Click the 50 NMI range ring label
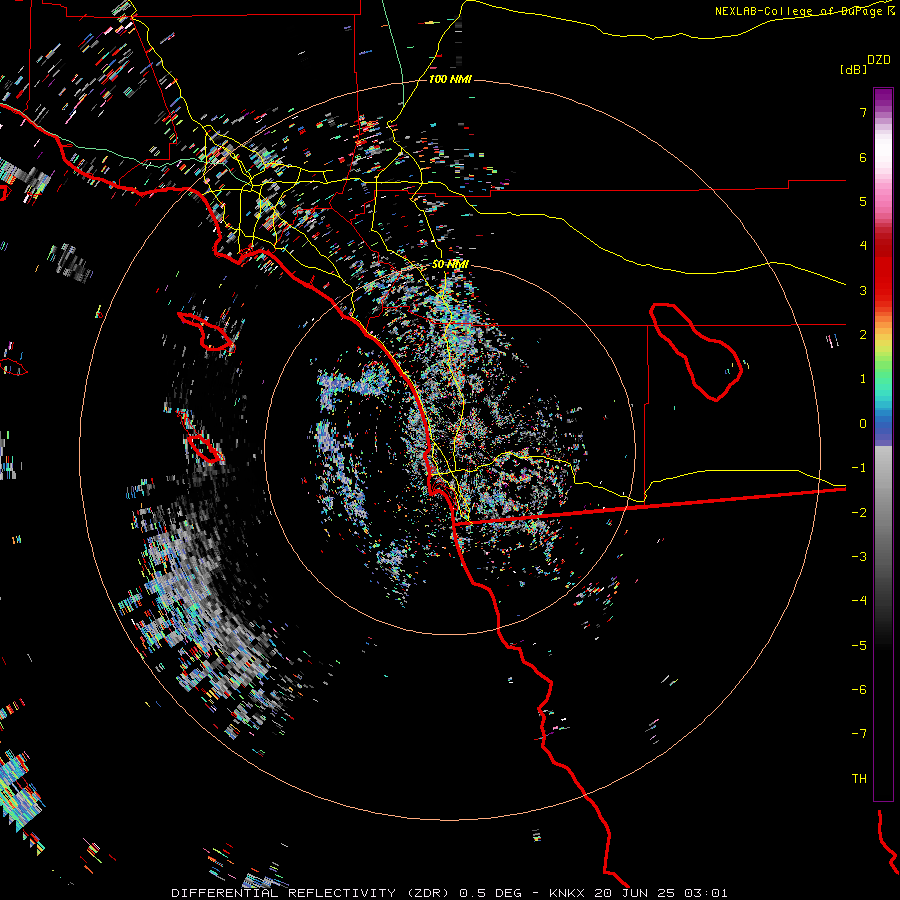The height and width of the screenshot is (900, 900). coord(450,264)
